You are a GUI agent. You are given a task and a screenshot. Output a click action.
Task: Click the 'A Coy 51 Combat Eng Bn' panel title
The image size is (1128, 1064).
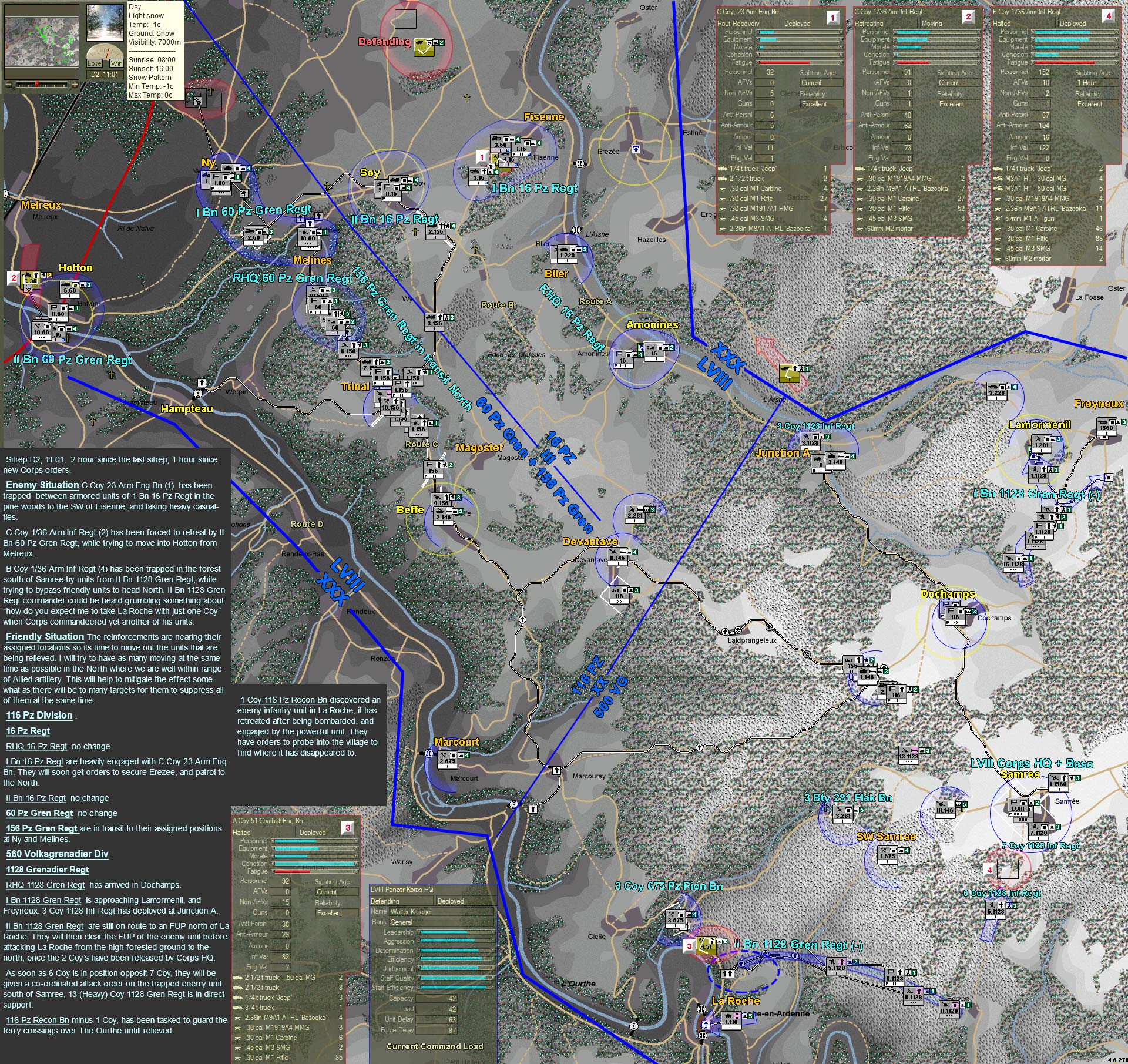coord(268,821)
